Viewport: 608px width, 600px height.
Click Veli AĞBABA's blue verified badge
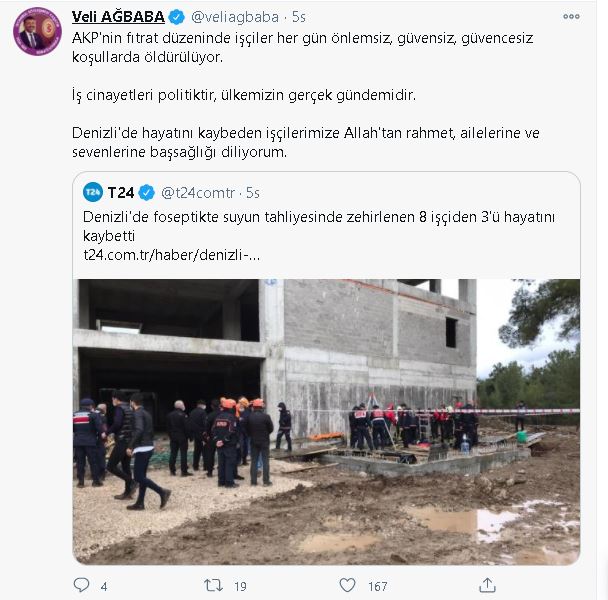(x=177, y=17)
